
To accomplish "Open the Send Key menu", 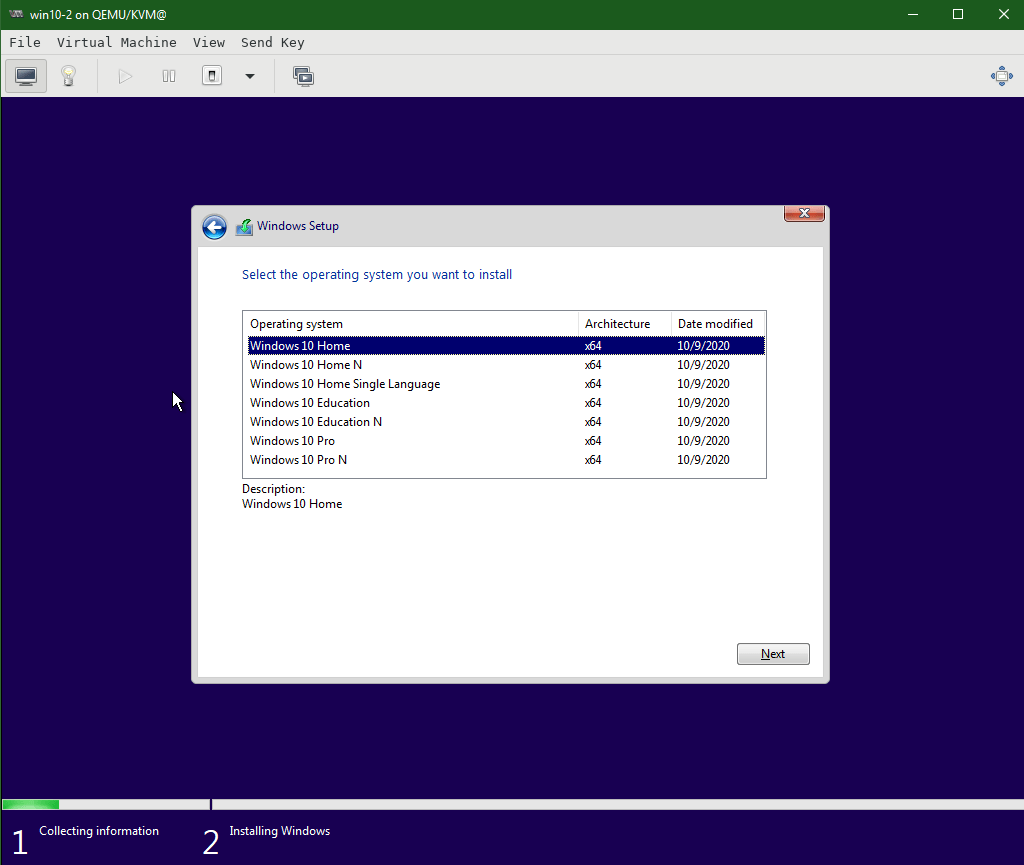I will click(272, 42).
